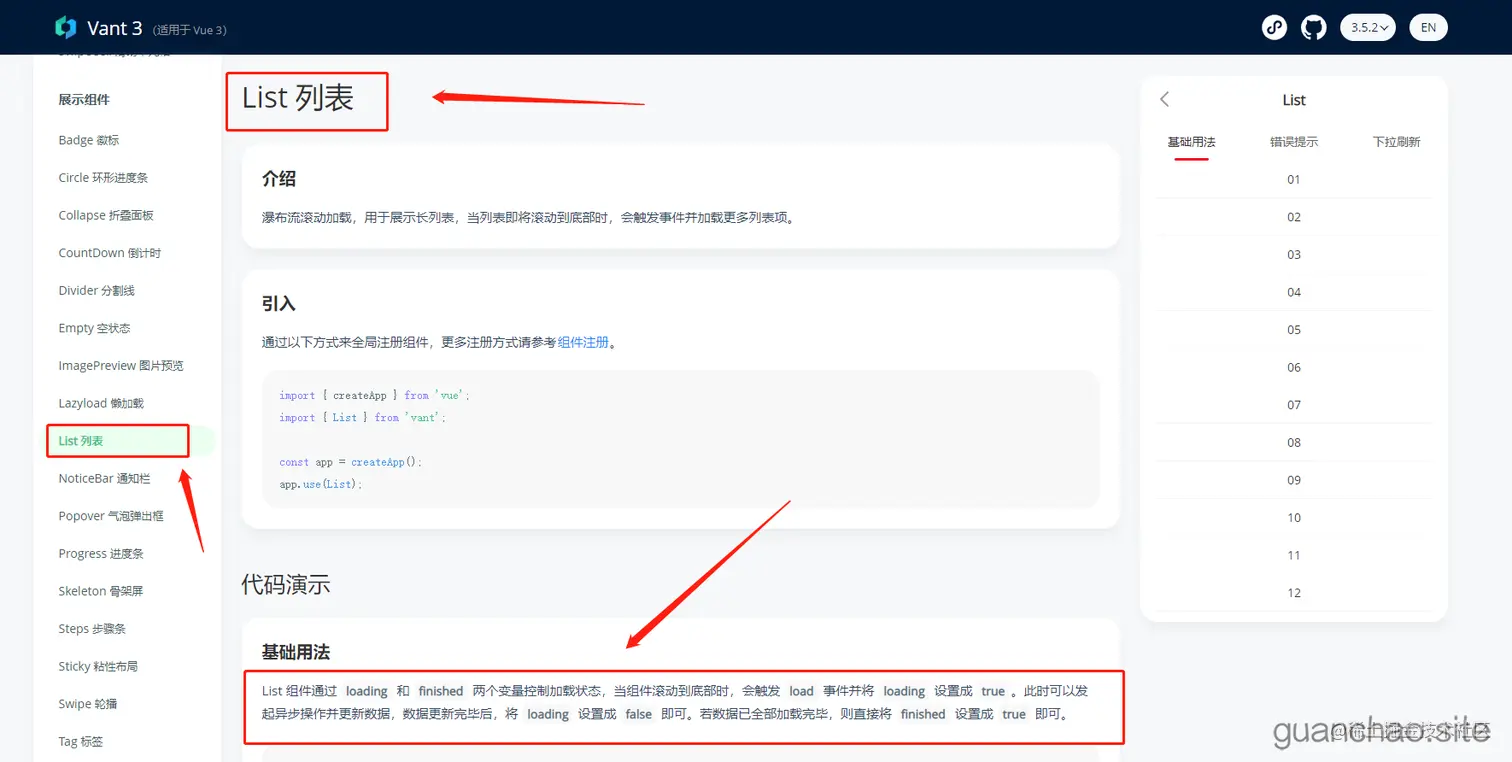Select the 错误提示 tab in simulator
1512x762 pixels.
[x=1294, y=142]
